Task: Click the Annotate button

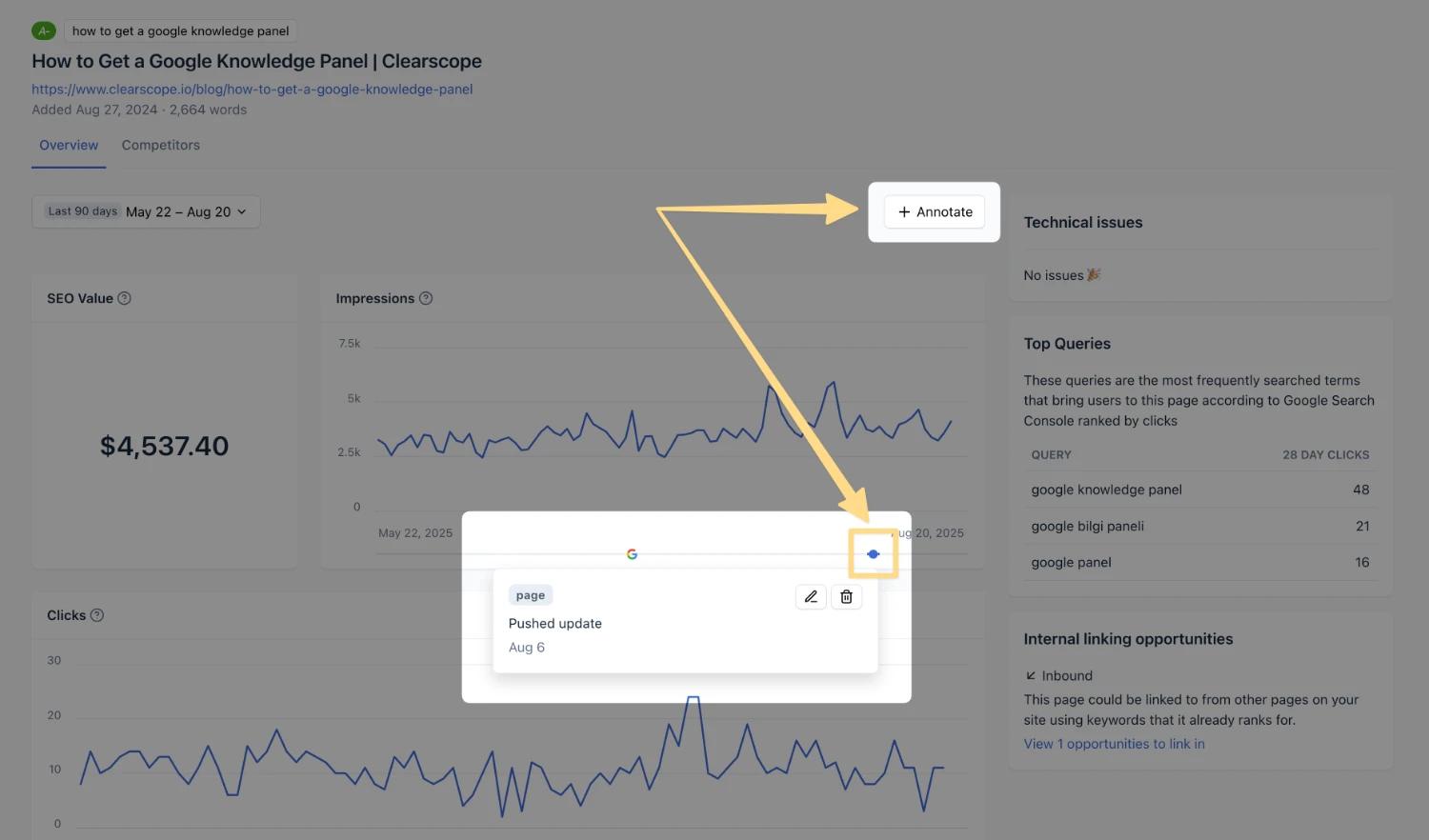Action: [x=935, y=211]
